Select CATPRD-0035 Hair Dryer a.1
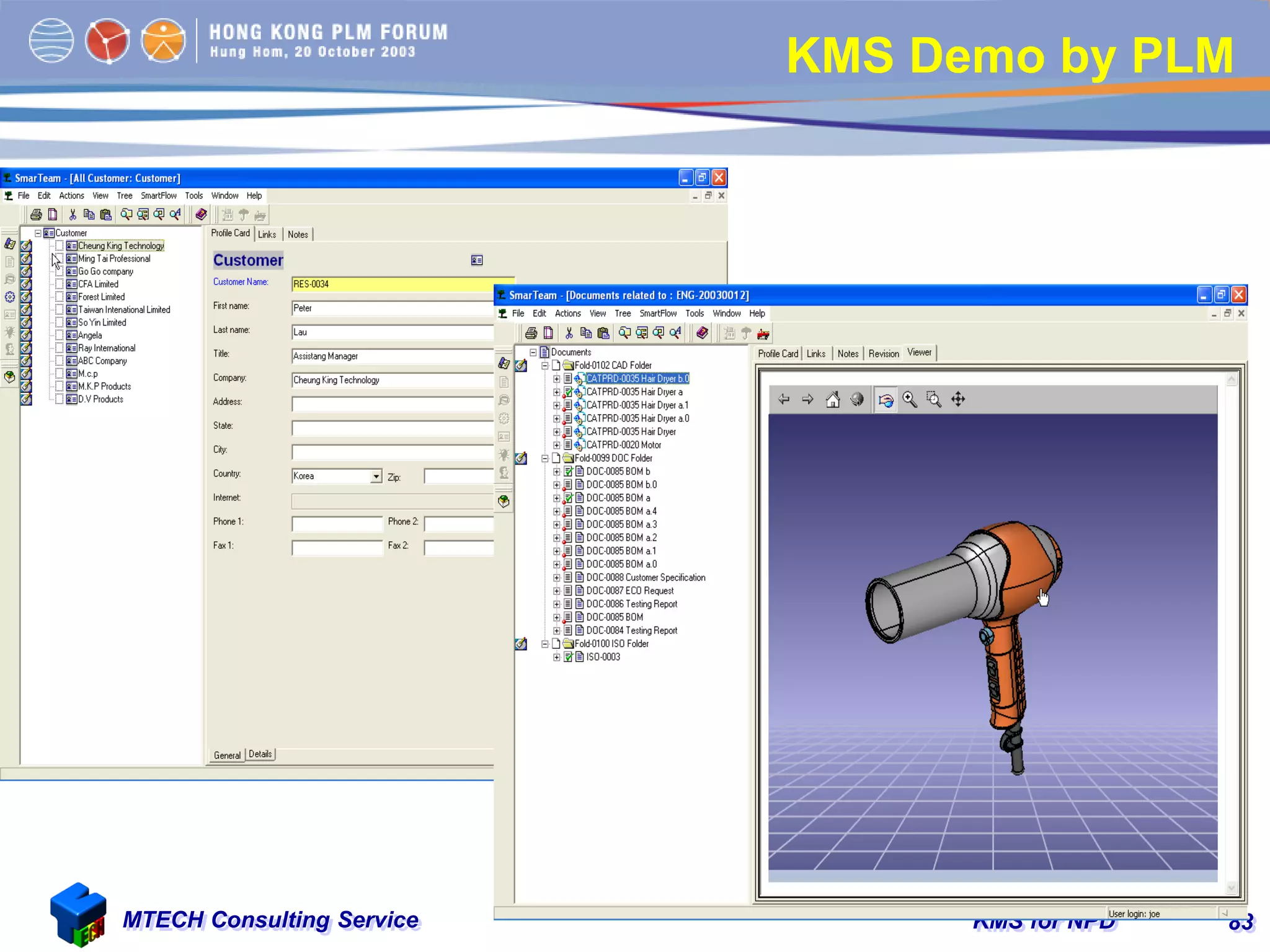The image size is (1270, 952). (637, 405)
